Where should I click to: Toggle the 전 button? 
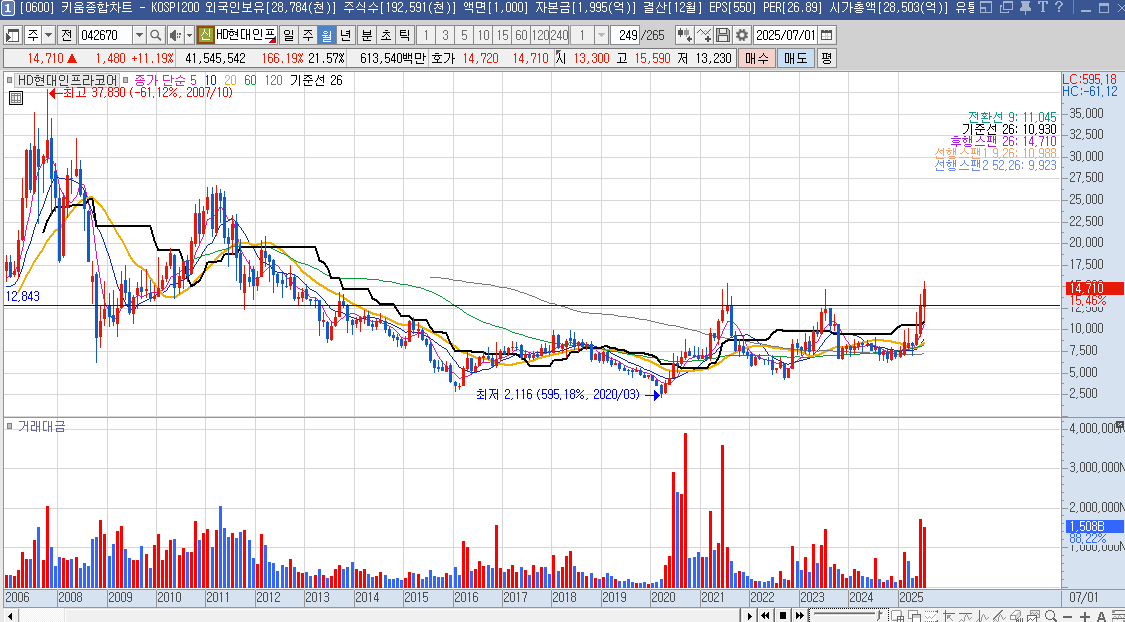point(66,35)
